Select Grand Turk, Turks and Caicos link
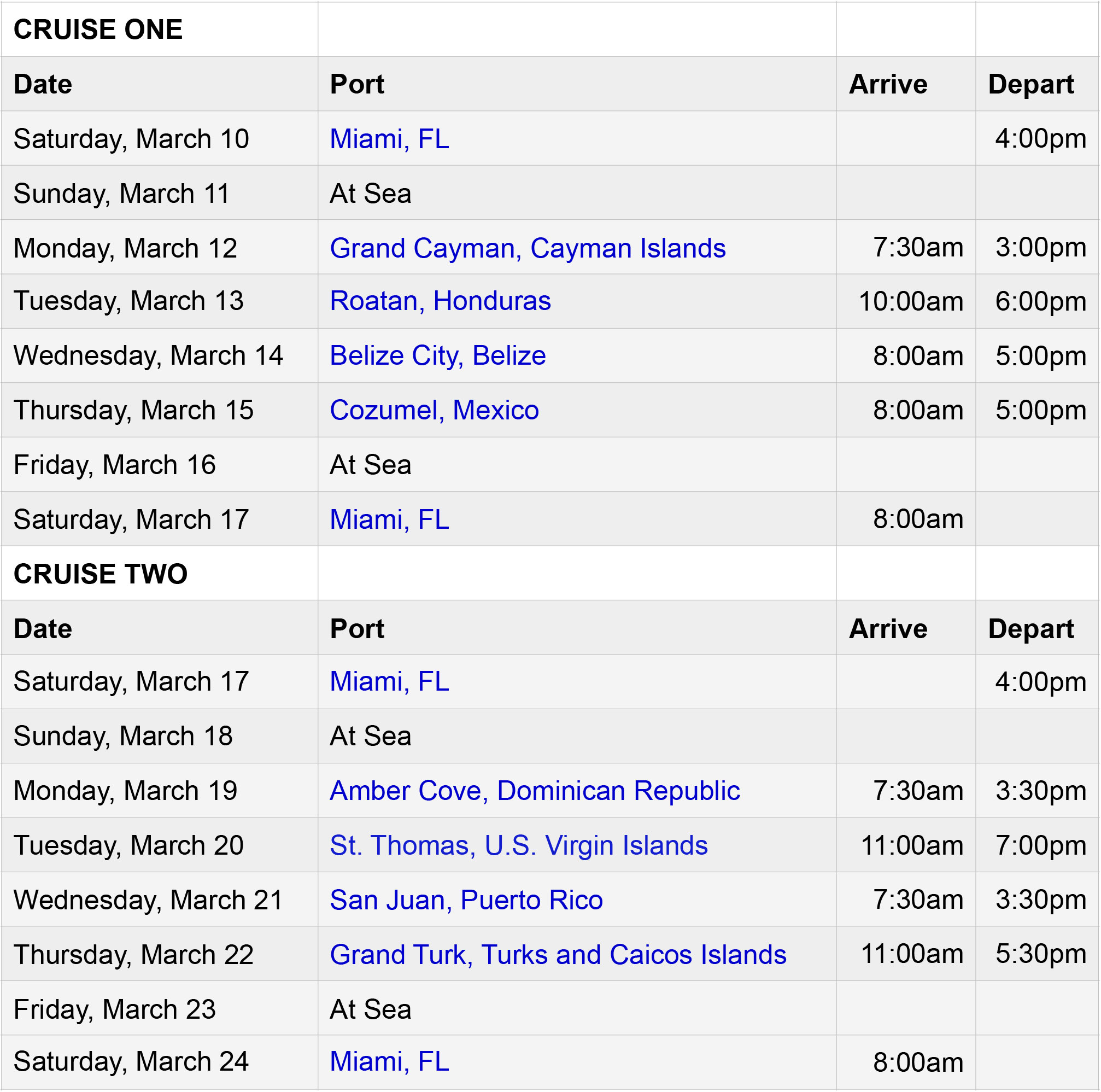The width and height of the screenshot is (1101, 1092). [x=558, y=955]
